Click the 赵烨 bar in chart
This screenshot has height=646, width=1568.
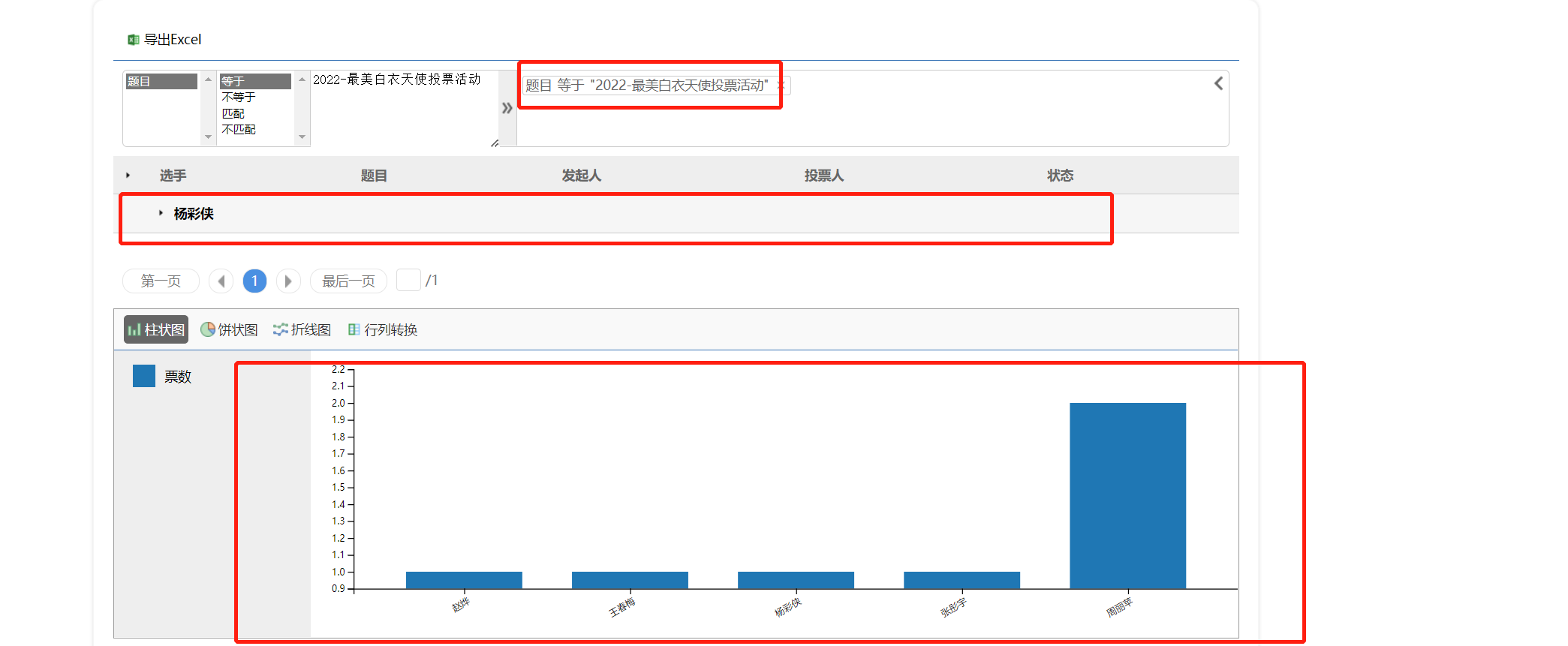click(x=464, y=580)
